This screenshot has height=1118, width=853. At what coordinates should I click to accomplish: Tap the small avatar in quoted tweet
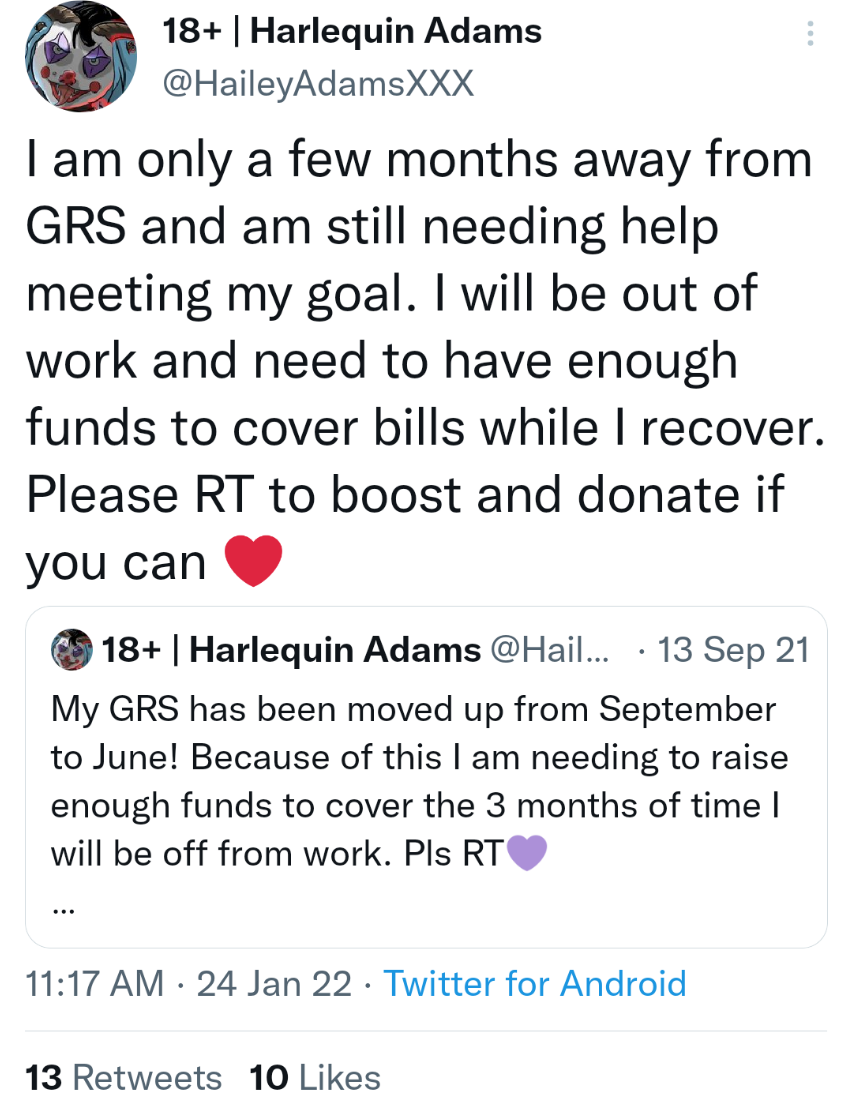71,650
